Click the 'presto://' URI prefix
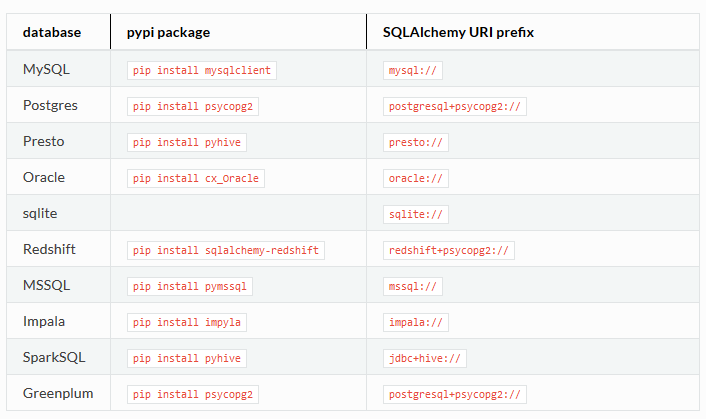 (416, 143)
